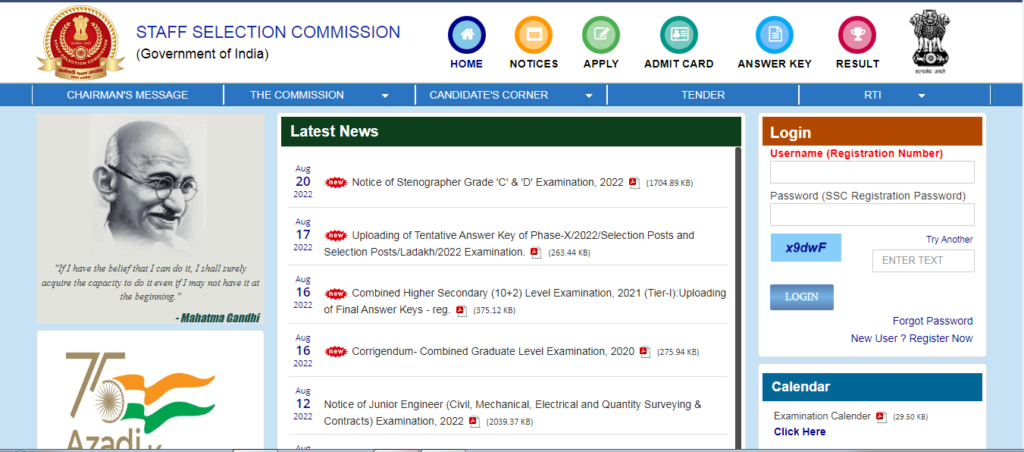The image size is (1024, 452).
Task: Open Chairman's Message menu item
Action: (127, 95)
